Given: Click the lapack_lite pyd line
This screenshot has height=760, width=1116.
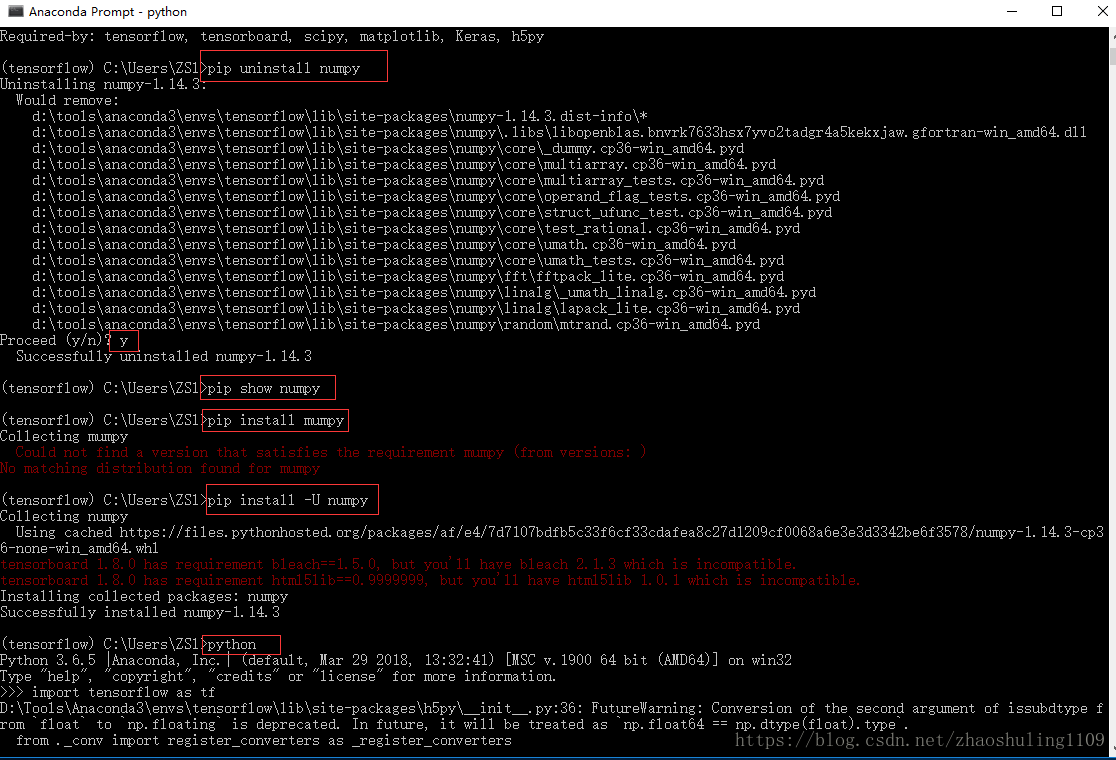Looking at the screenshot, I should [x=416, y=309].
